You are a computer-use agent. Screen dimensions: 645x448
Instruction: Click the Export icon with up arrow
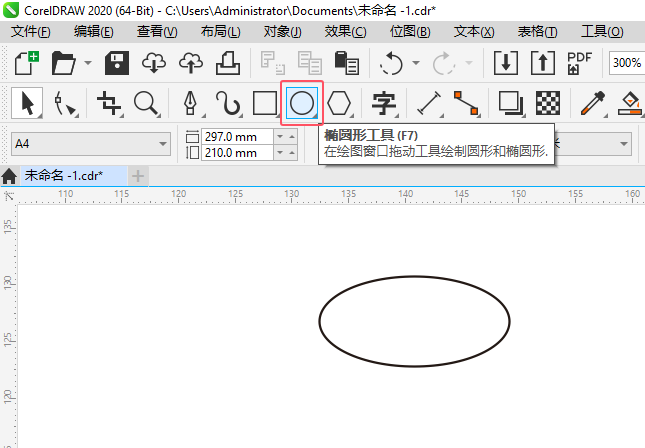543,63
